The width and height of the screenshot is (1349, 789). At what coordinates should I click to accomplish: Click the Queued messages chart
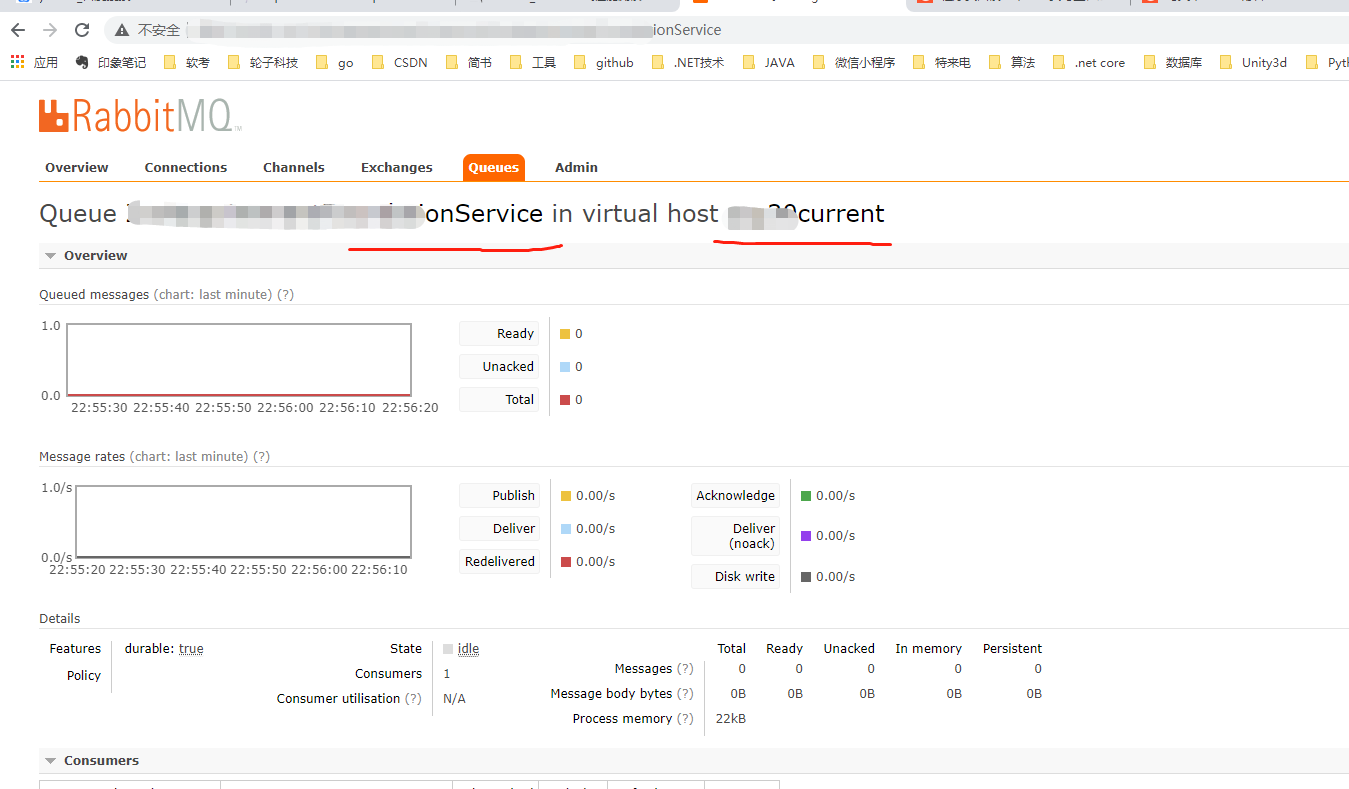pyautogui.click(x=239, y=360)
